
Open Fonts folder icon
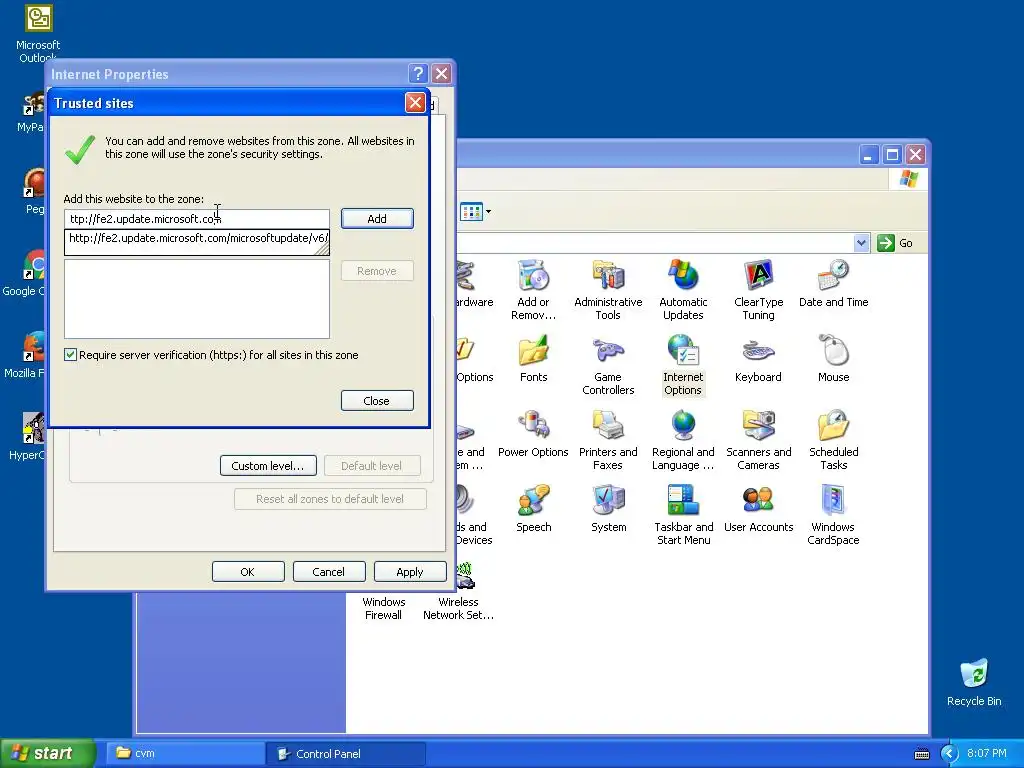coord(534,359)
